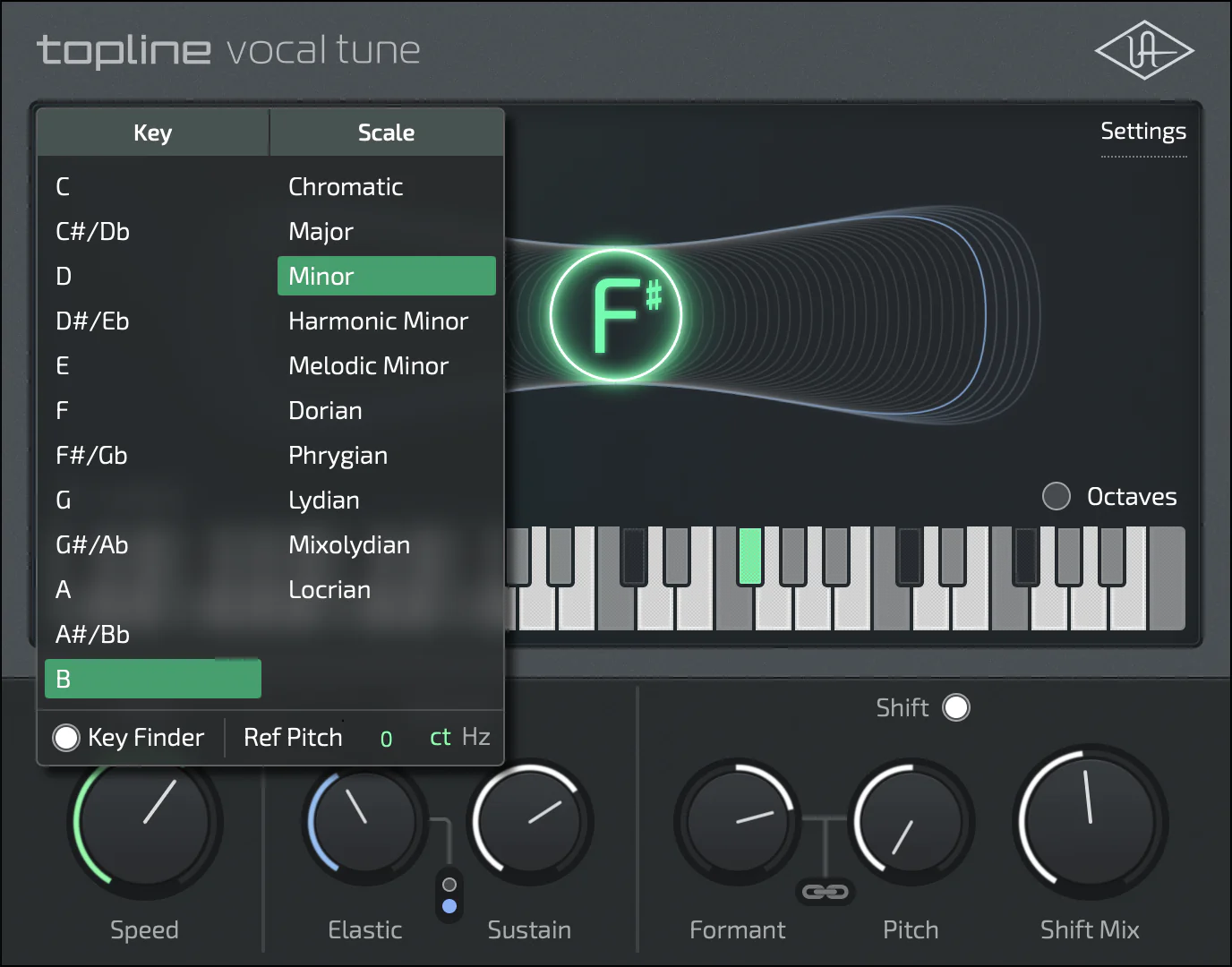Select the highlighted Minor scale

(x=387, y=276)
